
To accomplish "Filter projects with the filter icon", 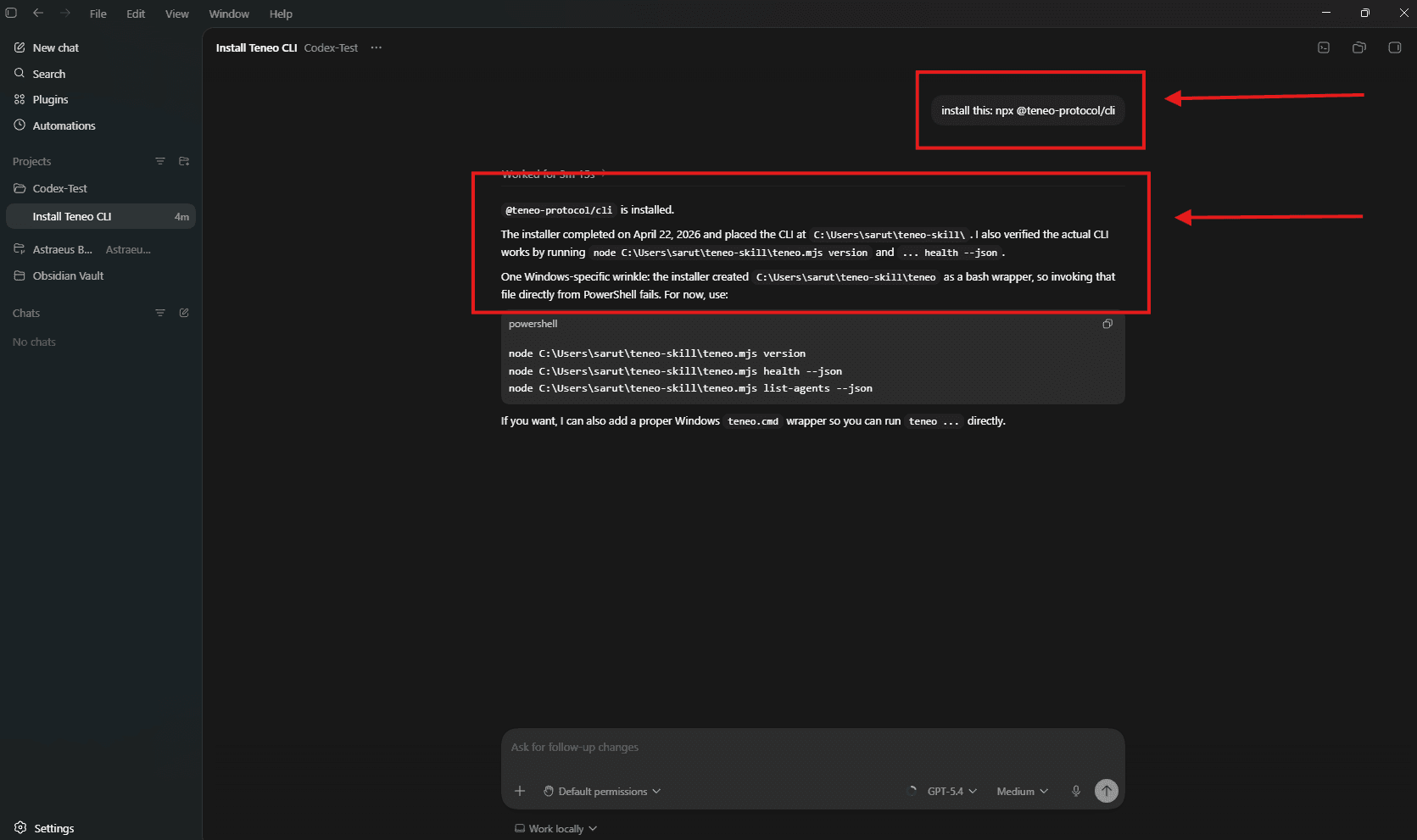I will point(160,161).
